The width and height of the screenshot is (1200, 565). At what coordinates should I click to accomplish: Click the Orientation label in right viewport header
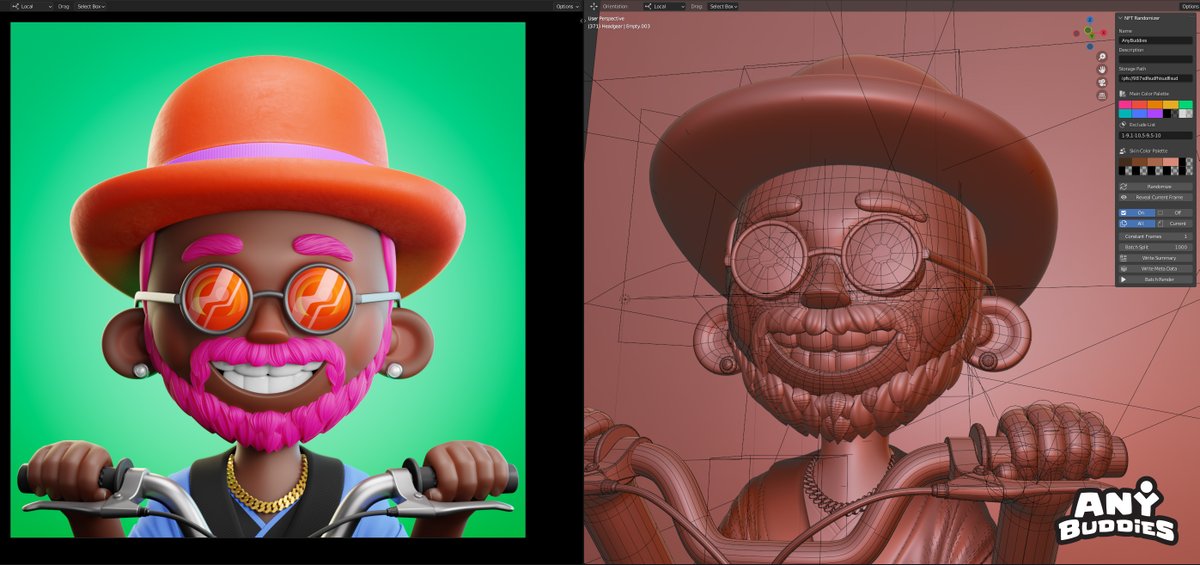click(x=615, y=6)
